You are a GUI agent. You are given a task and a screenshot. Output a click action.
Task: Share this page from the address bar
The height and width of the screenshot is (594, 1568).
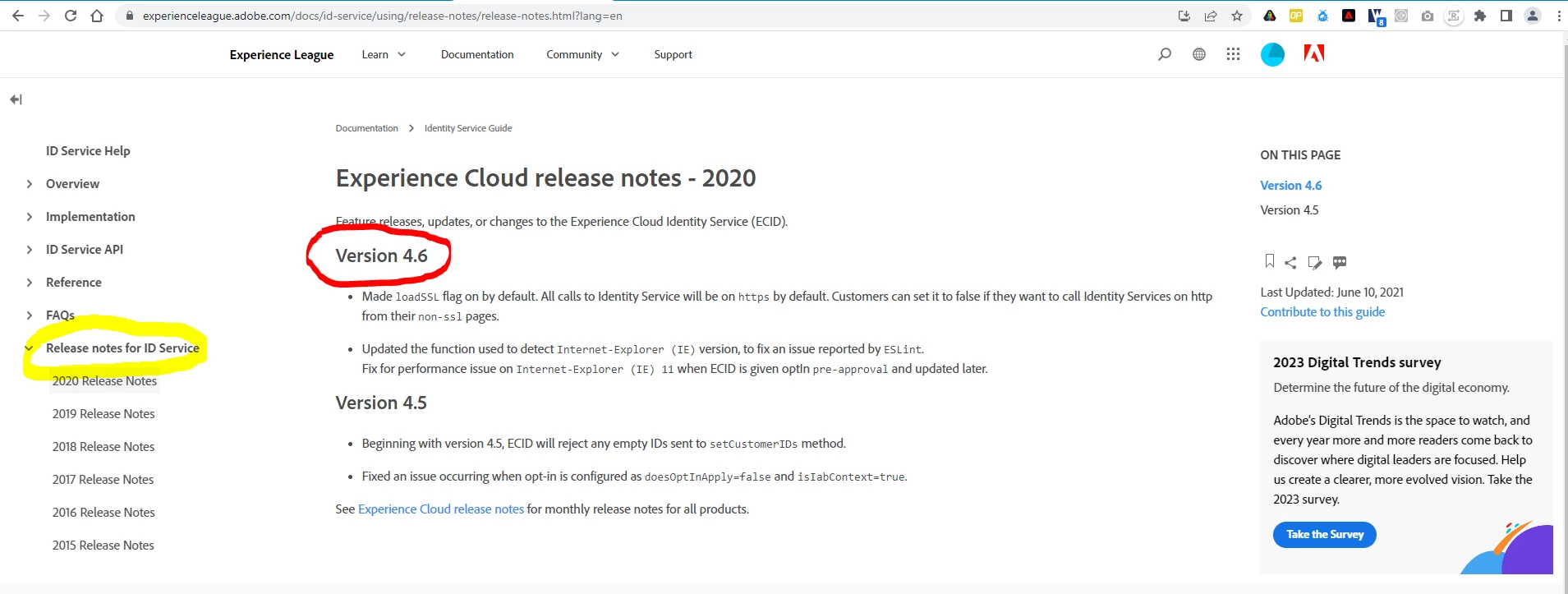pos(1210,16)
